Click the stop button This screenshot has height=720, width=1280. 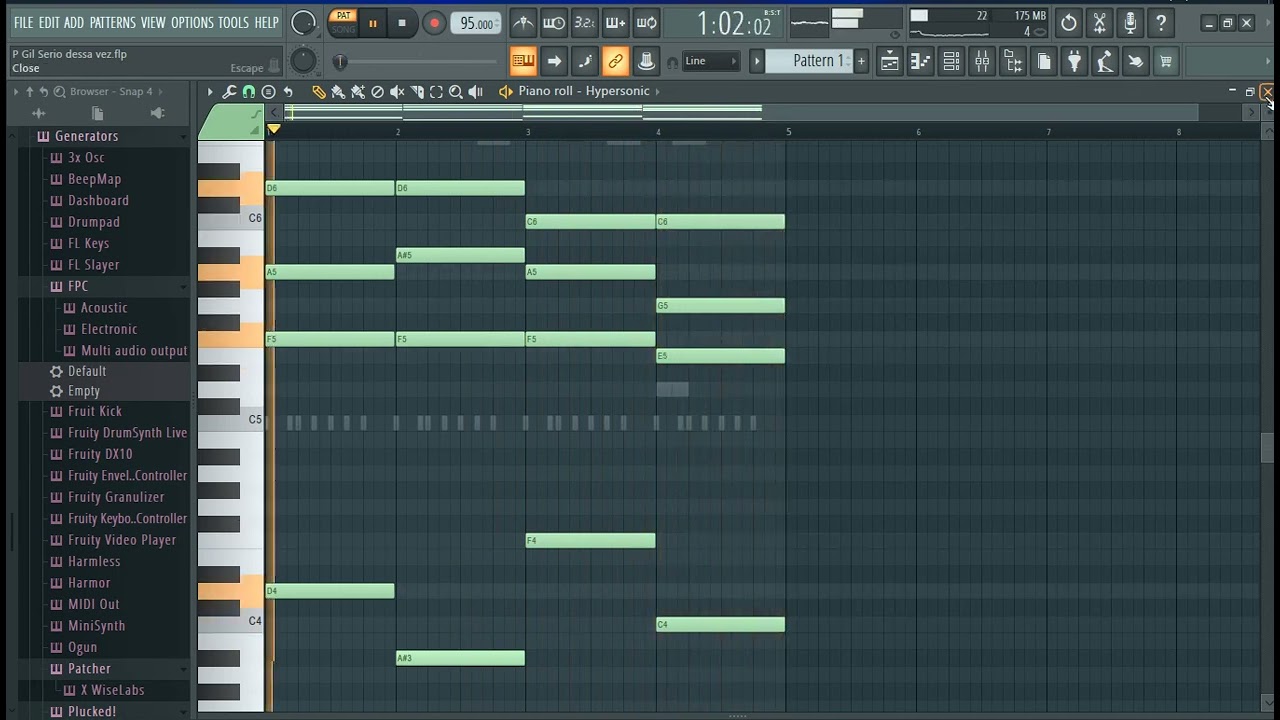click(402, 23)
